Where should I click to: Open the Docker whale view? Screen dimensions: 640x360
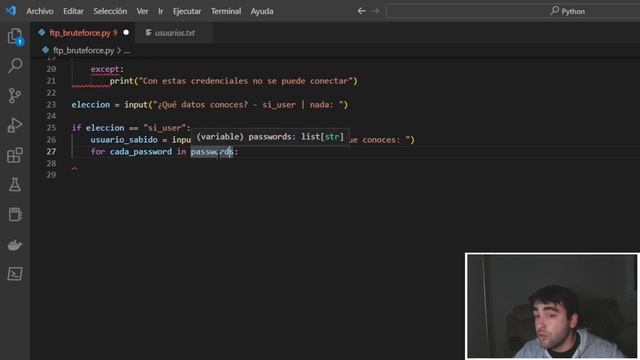point(15,245)
